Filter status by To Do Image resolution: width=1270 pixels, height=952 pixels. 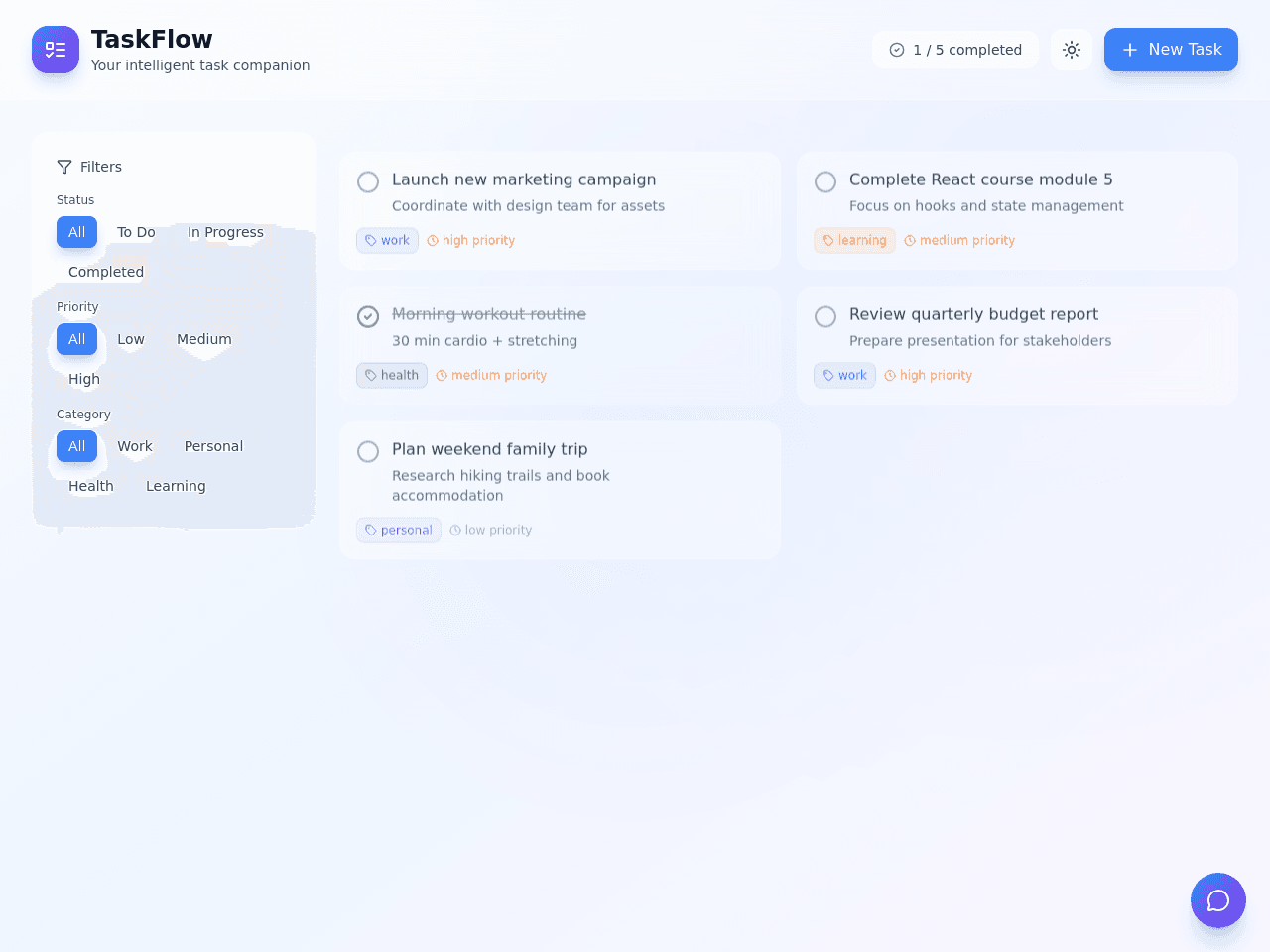(136, 232)
